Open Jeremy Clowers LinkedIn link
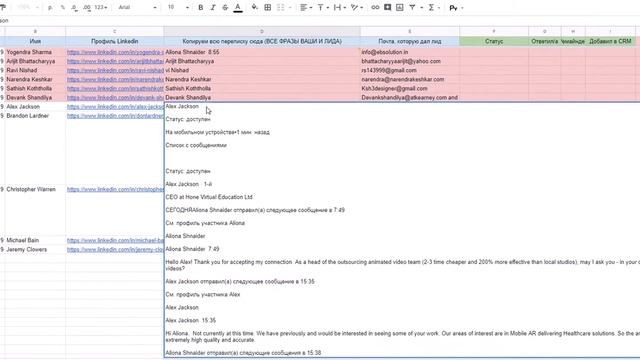Screen dimensions: 640x360 [x=115, y=249]
